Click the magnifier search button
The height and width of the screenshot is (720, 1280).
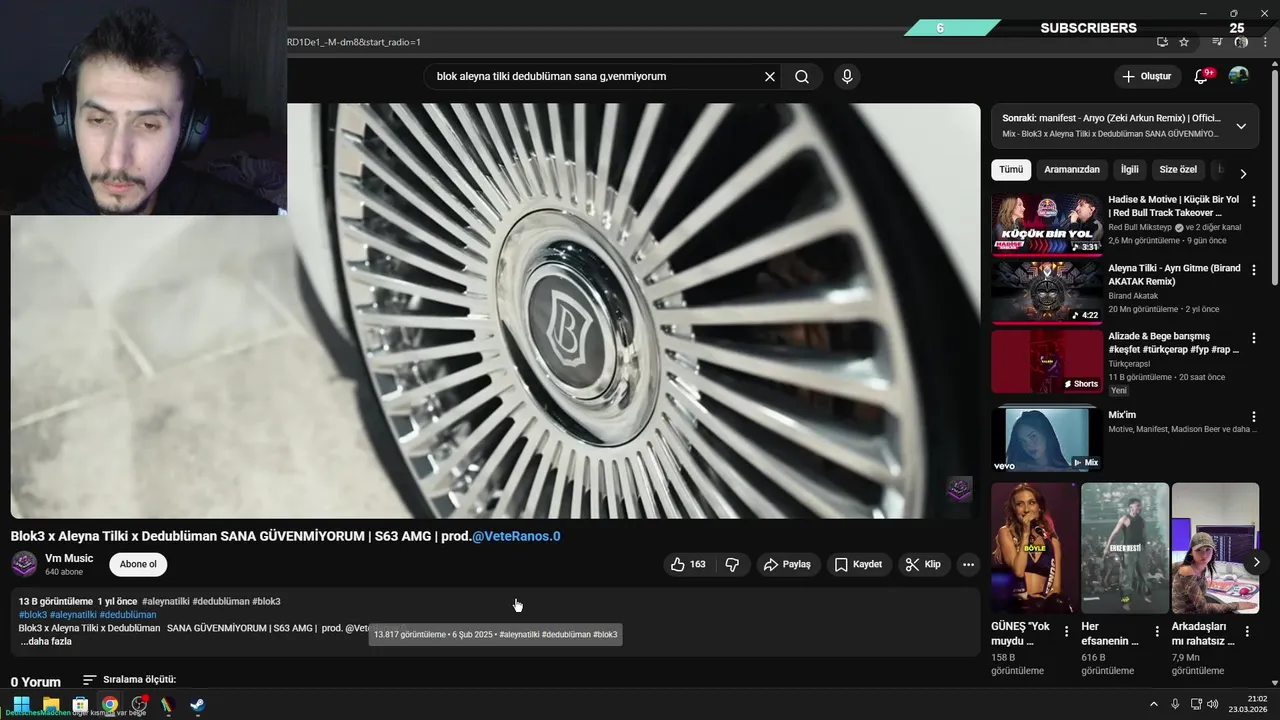802,77
